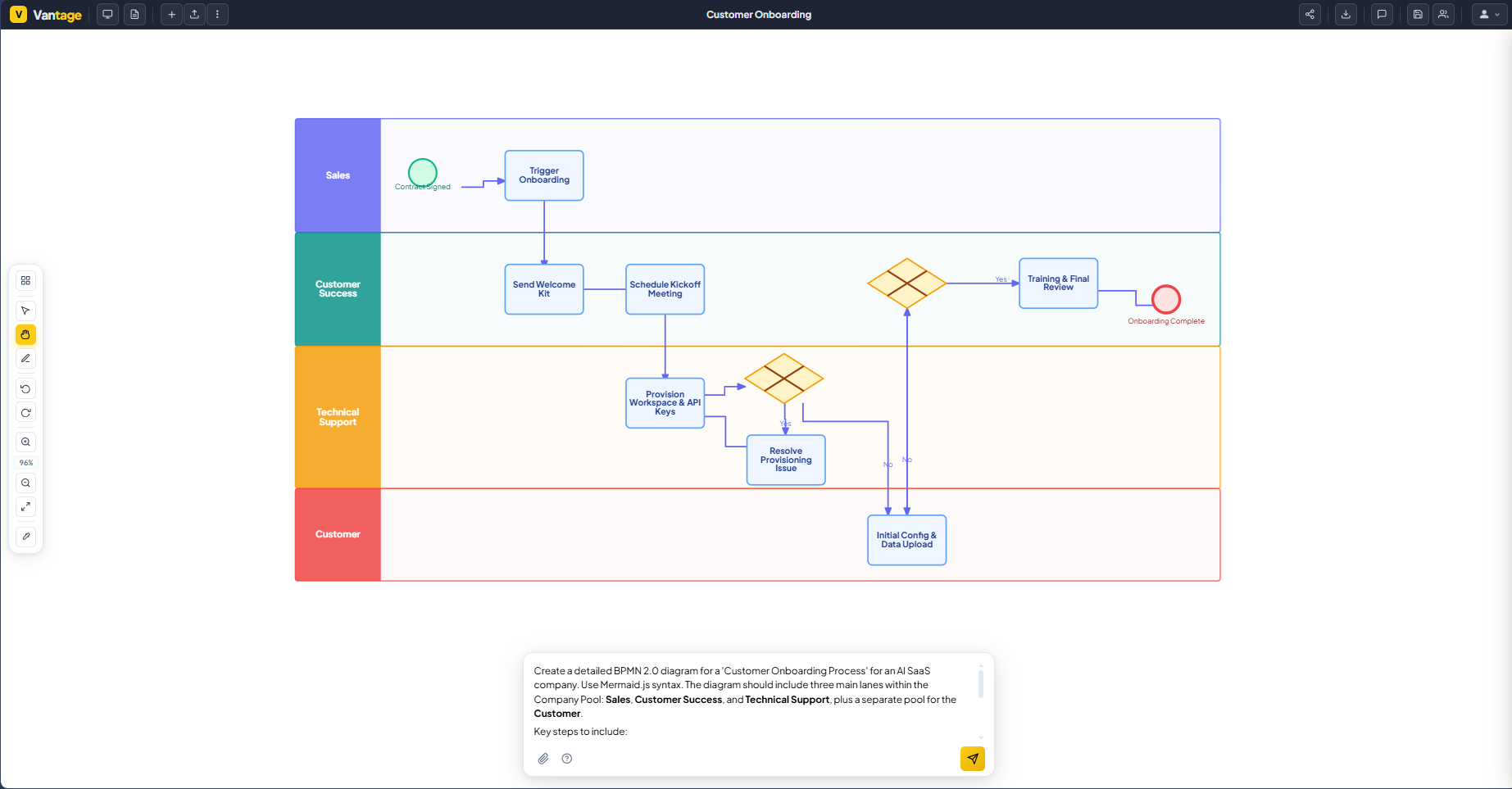The width and height of the screenshot is (1512, 789).
Task: Redo the last action
Action: click(x=25, y=412)
